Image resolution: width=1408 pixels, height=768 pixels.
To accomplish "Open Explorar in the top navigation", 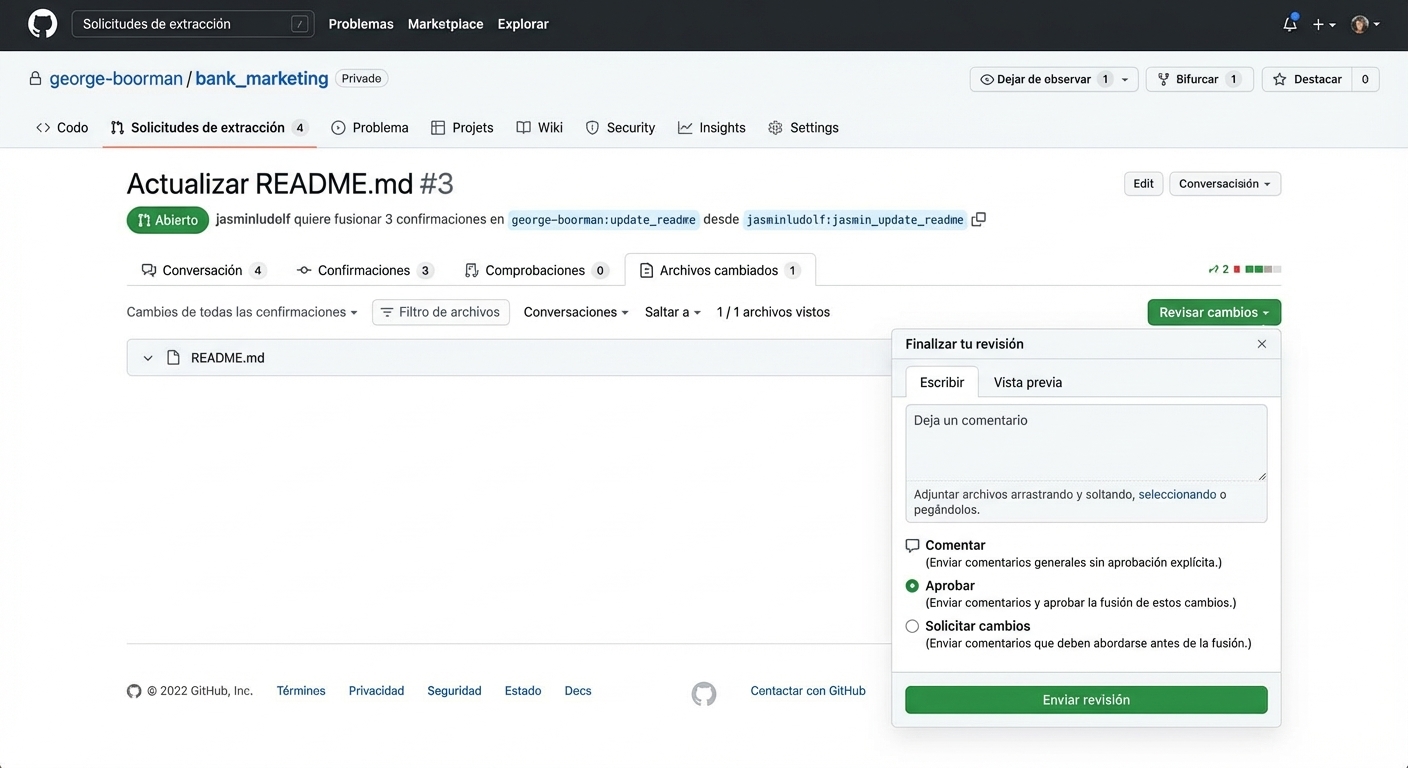I will 523,24.
